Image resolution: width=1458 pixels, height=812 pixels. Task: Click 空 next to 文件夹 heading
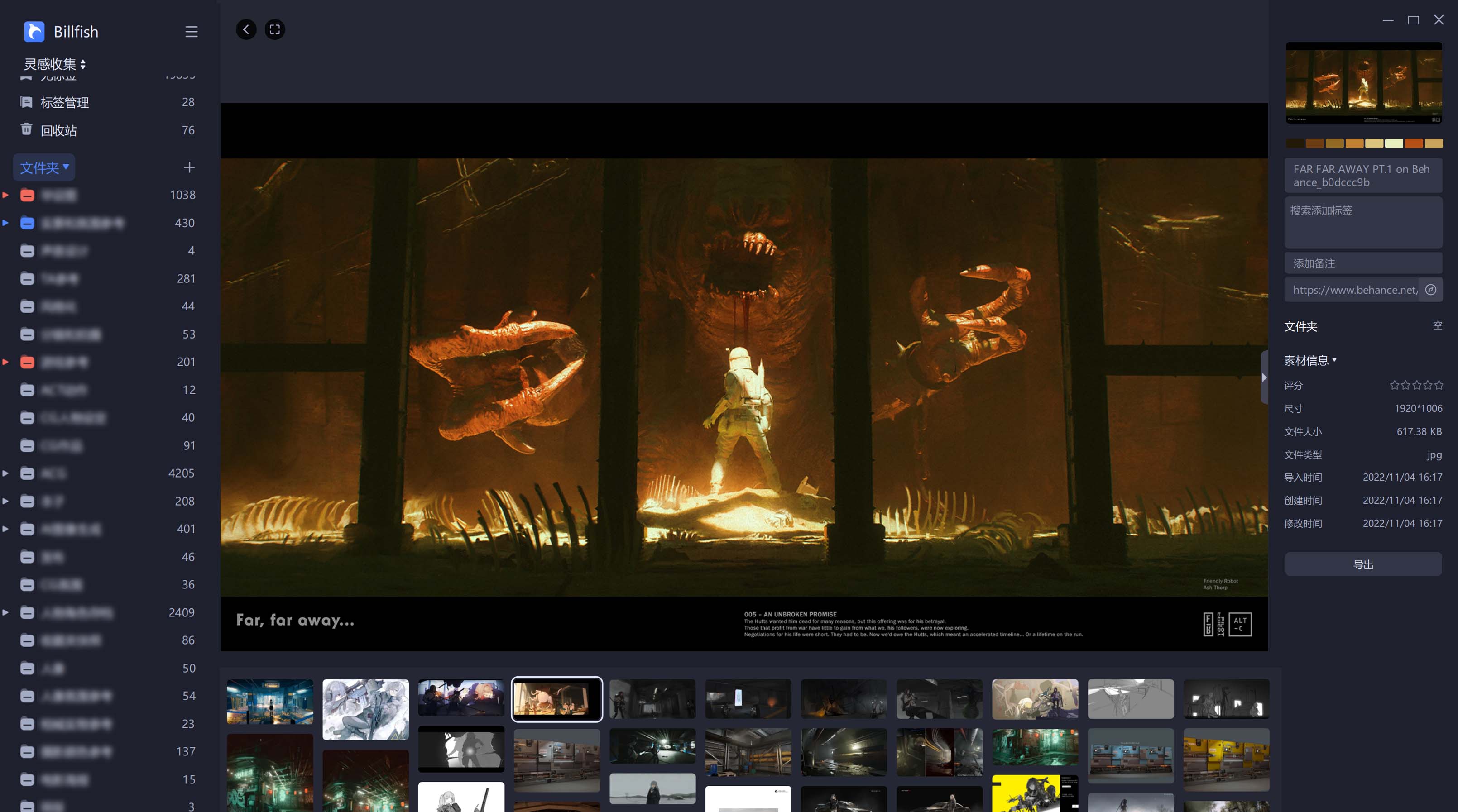[x=1437, y=325]
